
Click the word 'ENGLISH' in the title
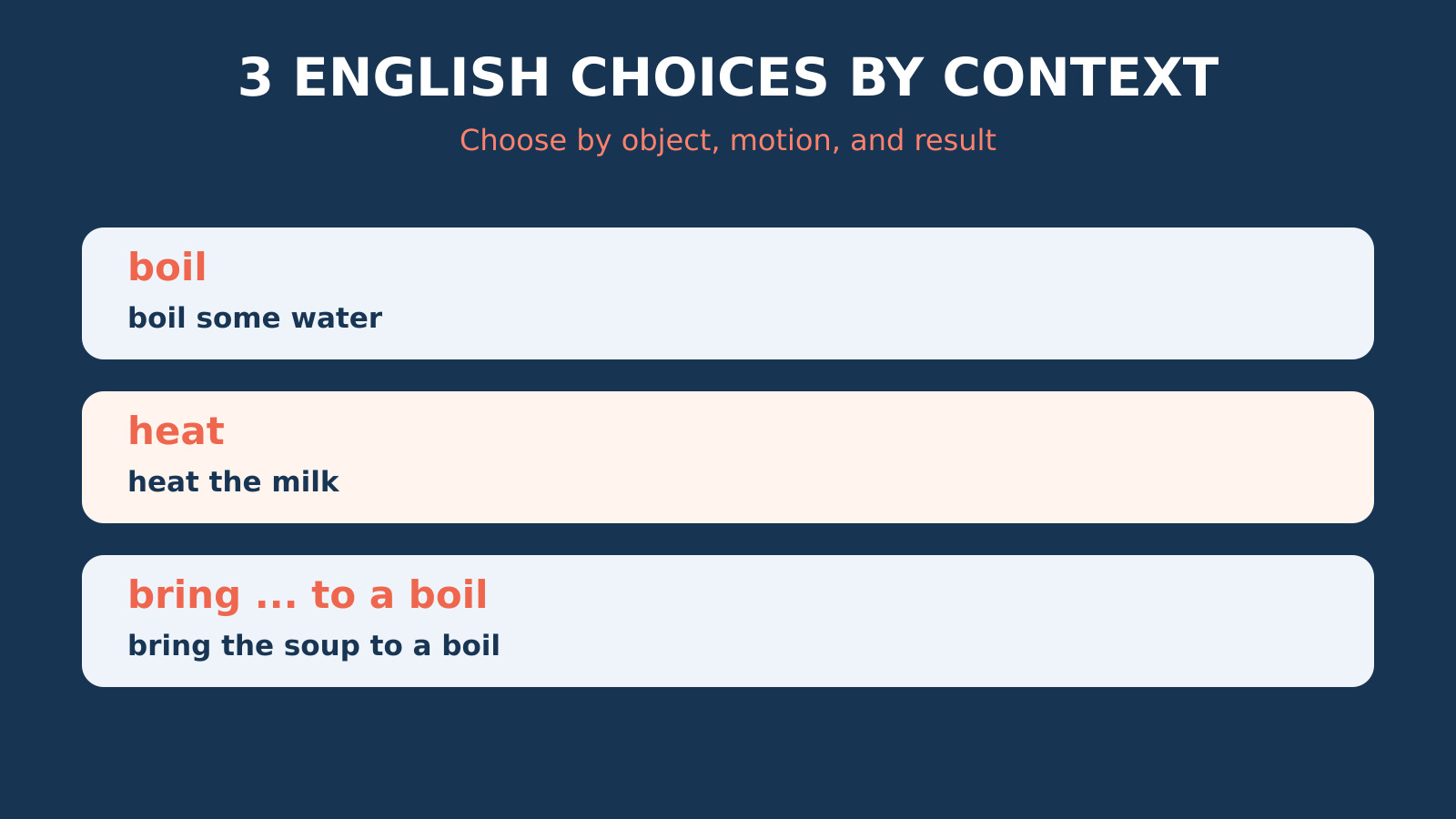point(422,78)
